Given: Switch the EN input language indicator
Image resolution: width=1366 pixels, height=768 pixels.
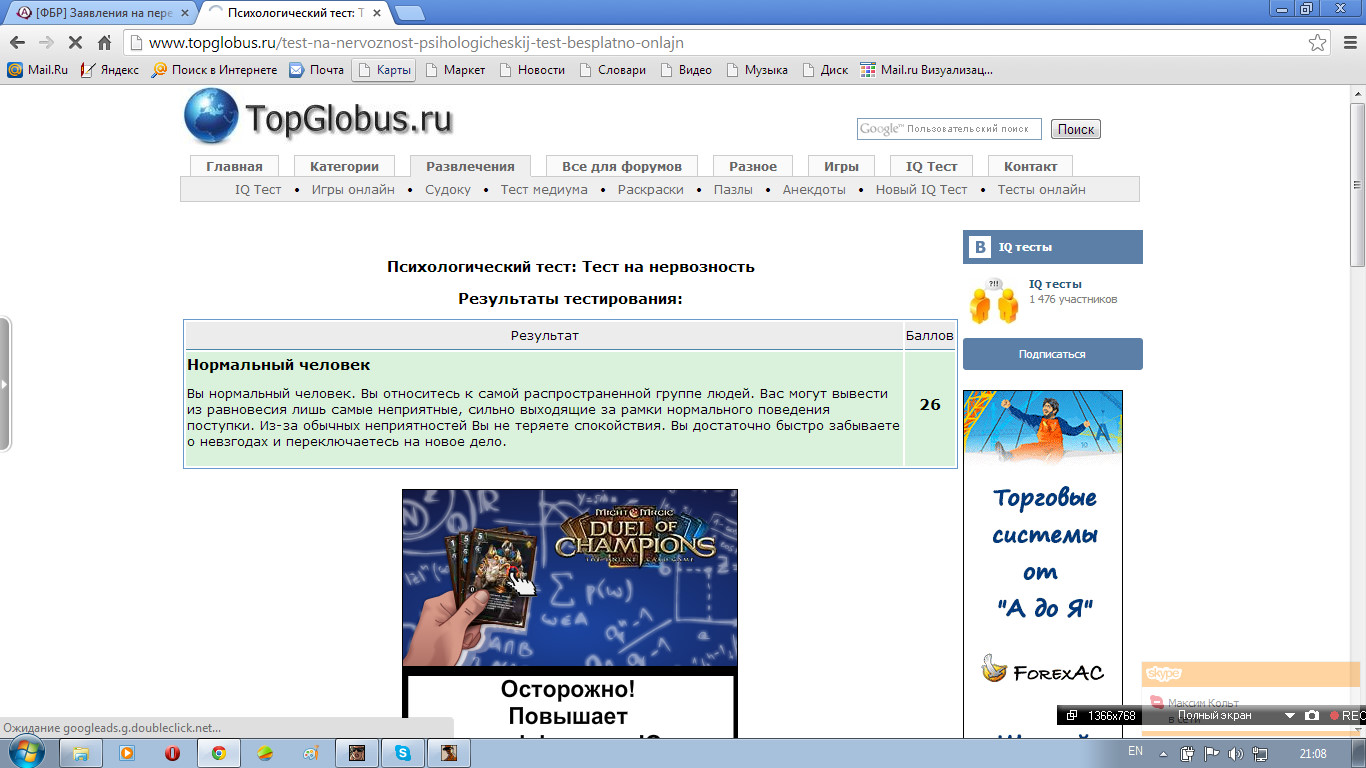Looking at the screenshot, I should [x=1135, y=751].
